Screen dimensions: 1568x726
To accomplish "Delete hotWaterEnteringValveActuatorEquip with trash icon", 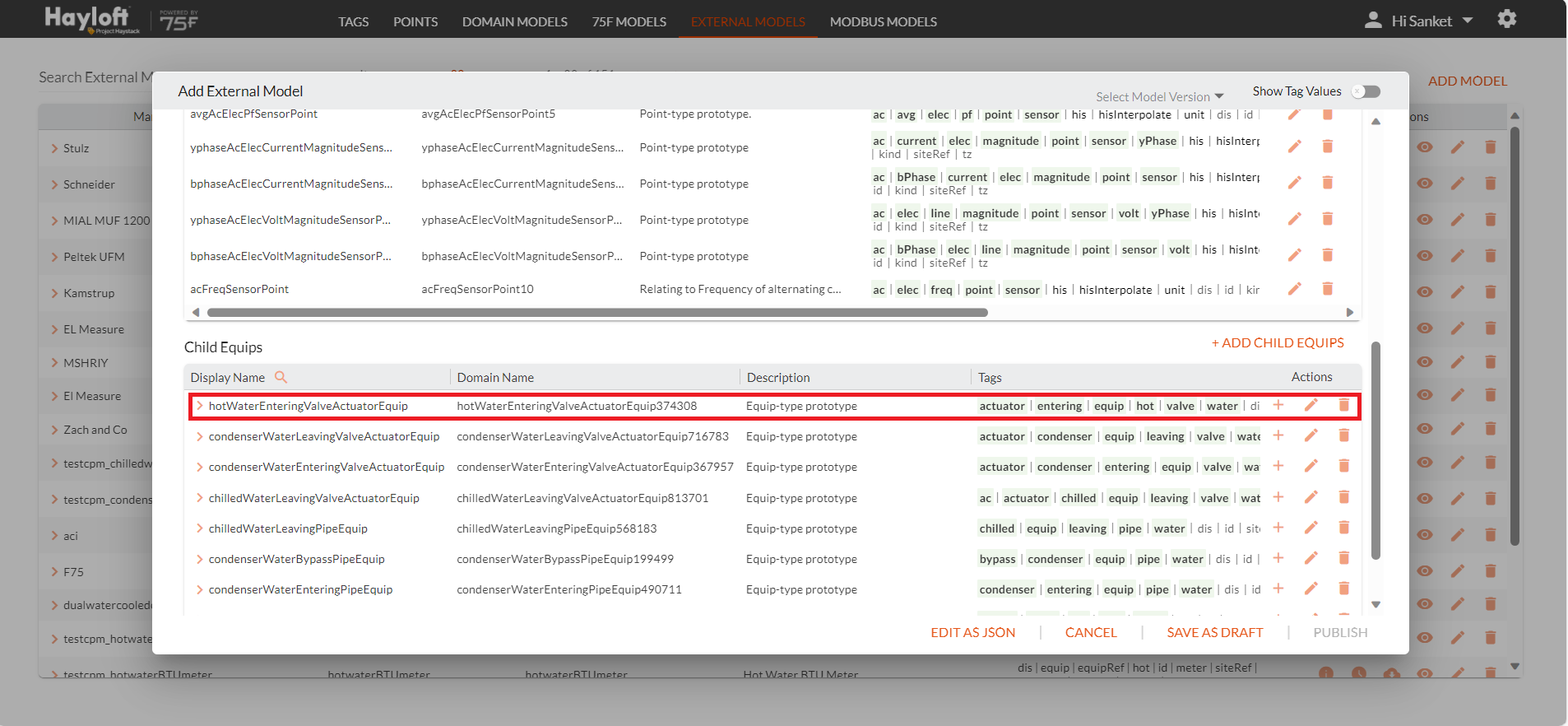I will [x=1344, y=405].
